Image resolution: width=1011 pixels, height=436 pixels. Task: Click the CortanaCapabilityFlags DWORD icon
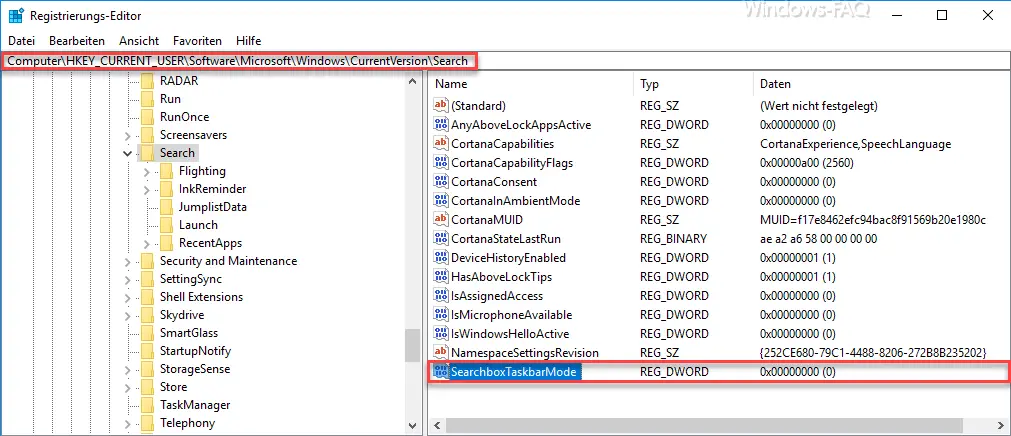click(x=441, y=163)
